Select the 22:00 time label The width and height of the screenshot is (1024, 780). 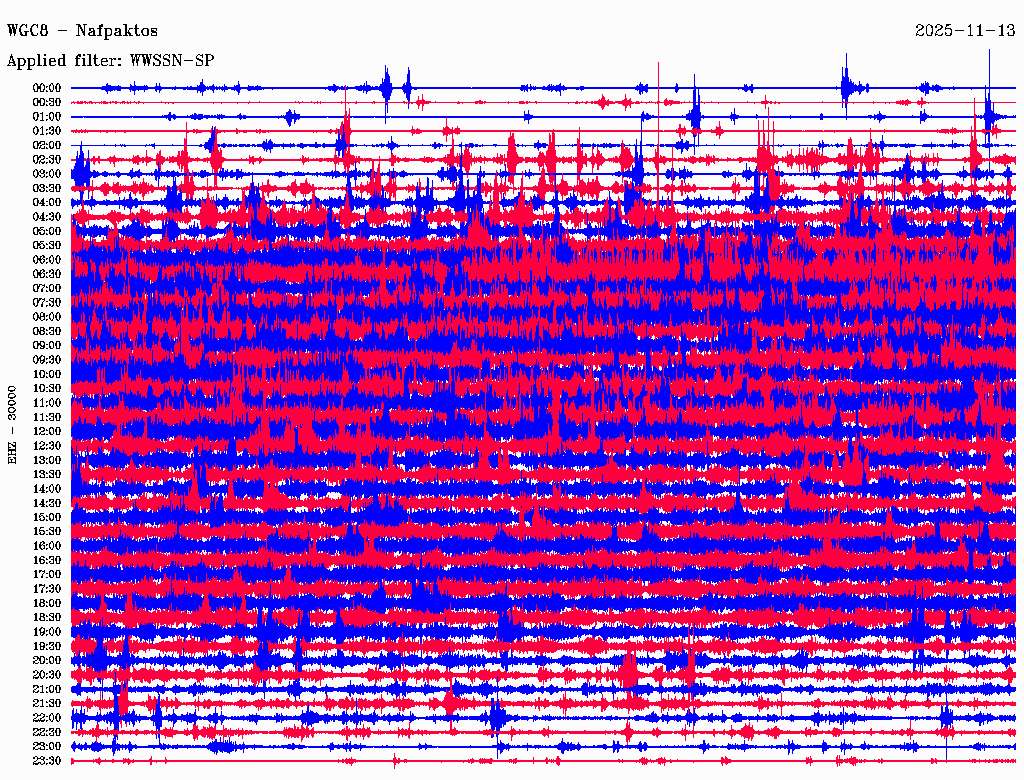click(47, 718)
